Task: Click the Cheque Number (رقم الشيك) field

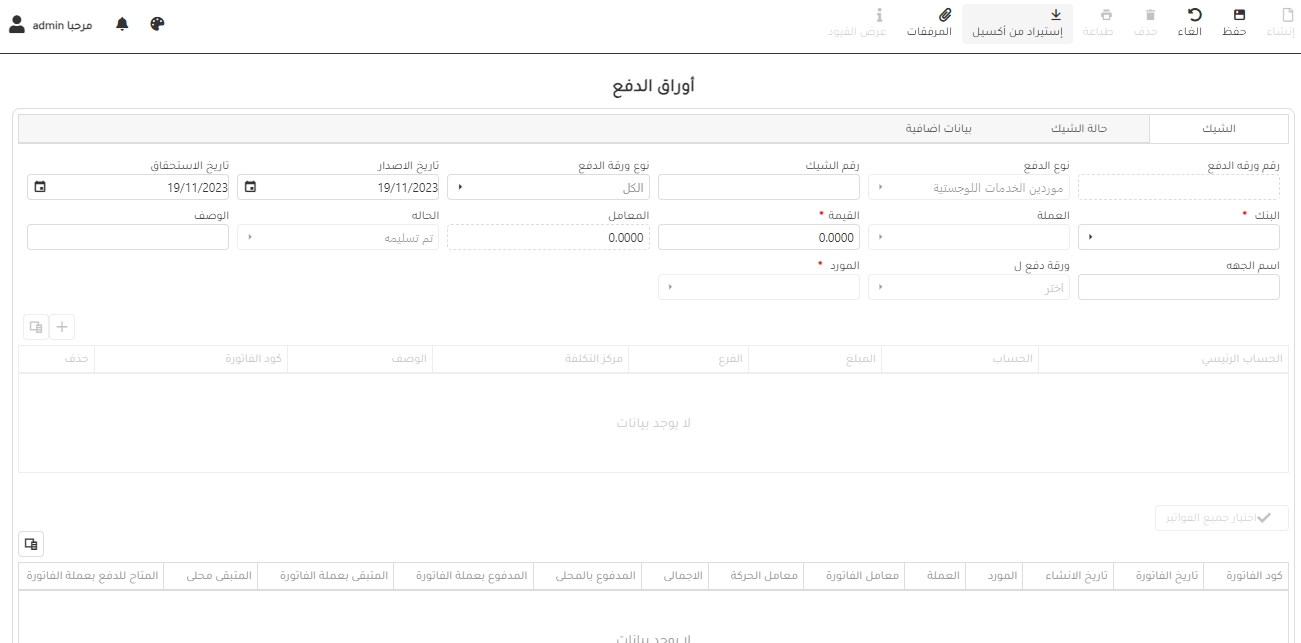Action: point(758,187)
